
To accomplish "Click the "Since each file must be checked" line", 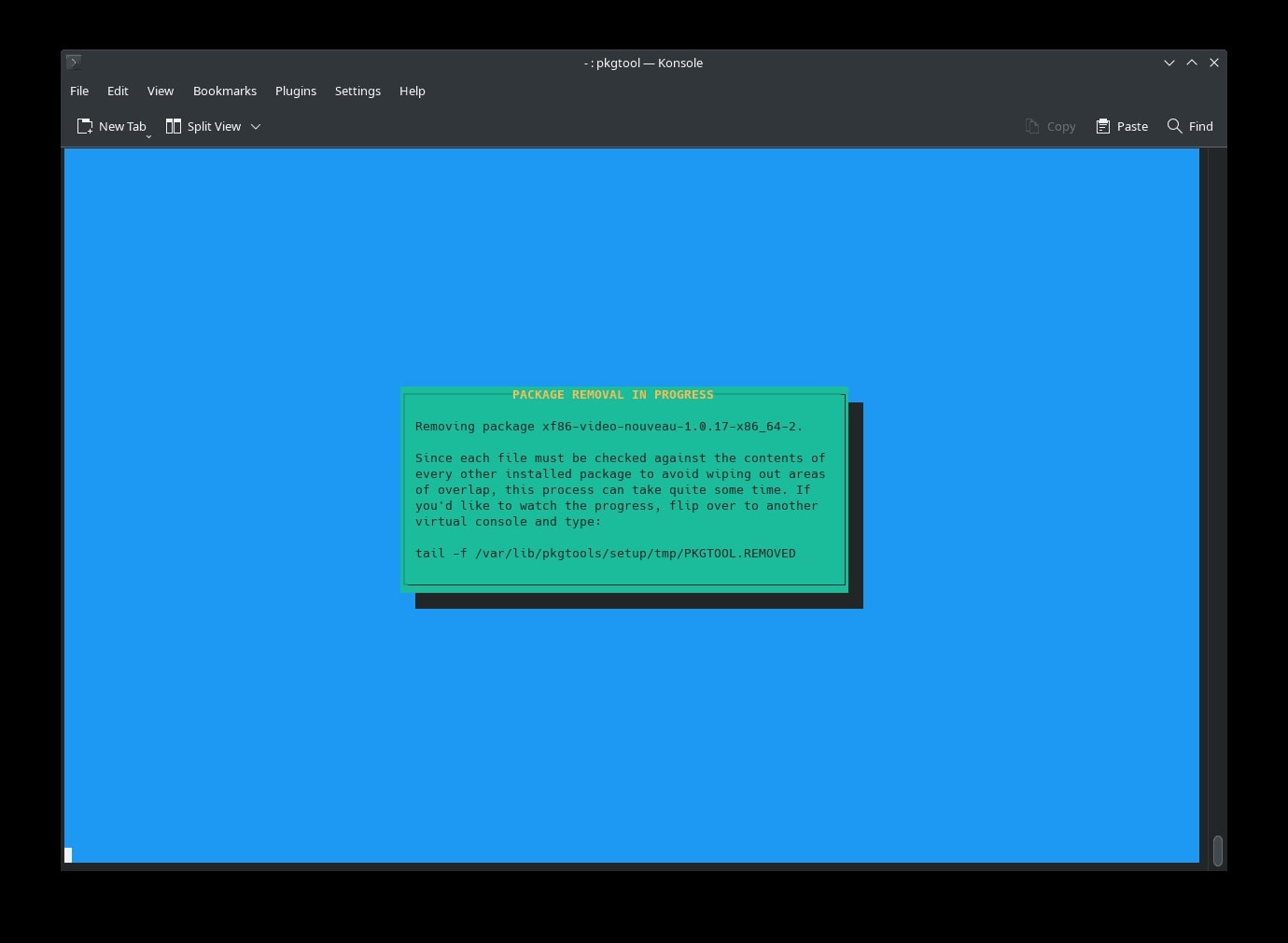I will 621,458.
